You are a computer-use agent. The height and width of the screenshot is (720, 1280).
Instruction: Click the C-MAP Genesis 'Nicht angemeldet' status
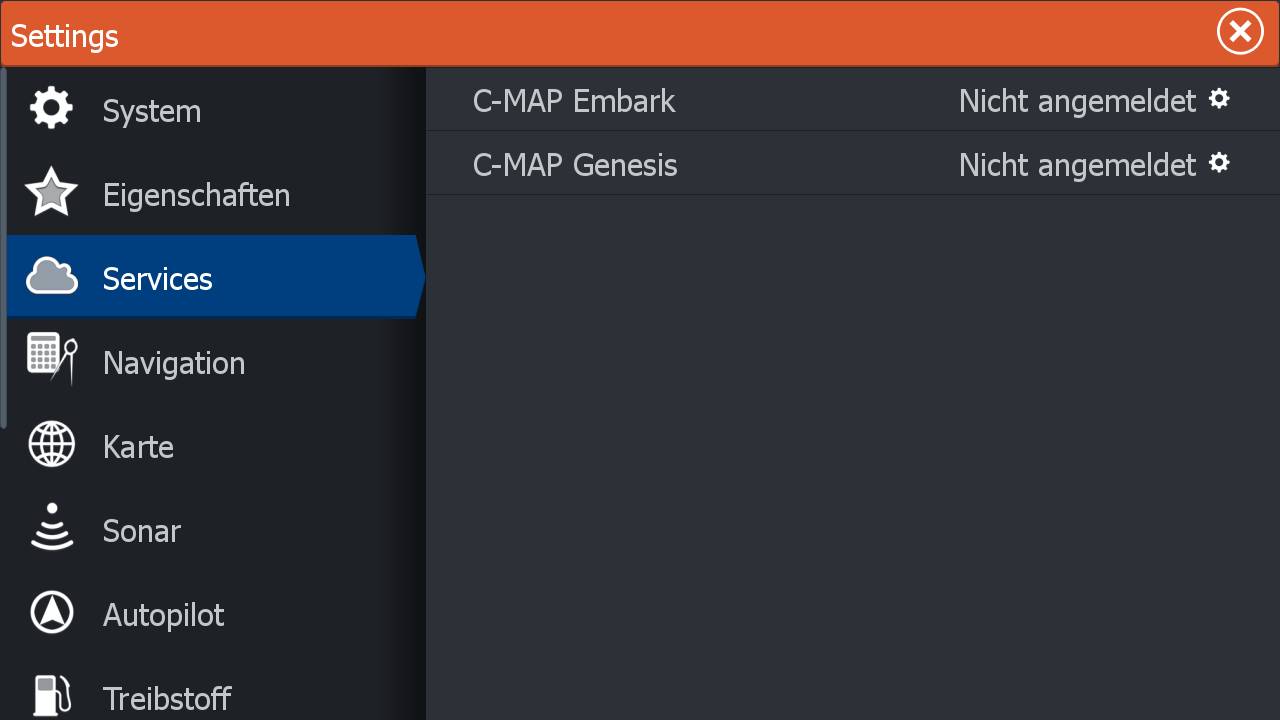(x=1077, y=165)
